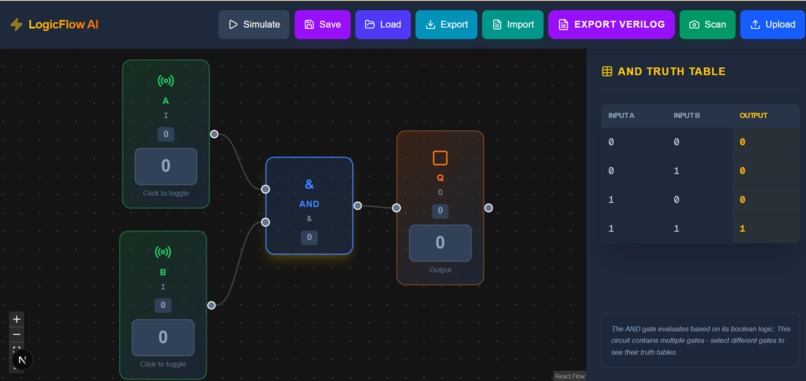
Task: Click the upload arrow icon in Upload
Action: [755, 25]
